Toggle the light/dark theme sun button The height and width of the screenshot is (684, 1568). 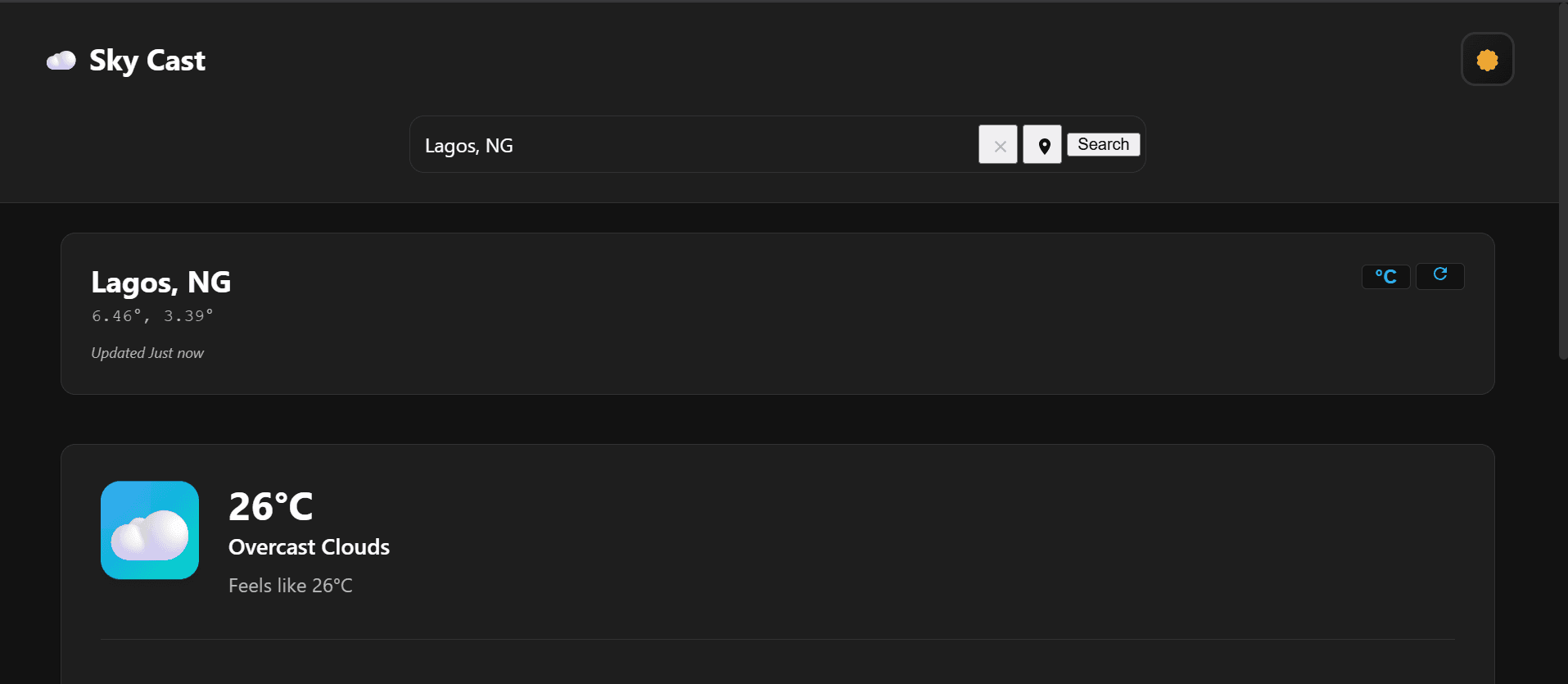[1487, 59]
